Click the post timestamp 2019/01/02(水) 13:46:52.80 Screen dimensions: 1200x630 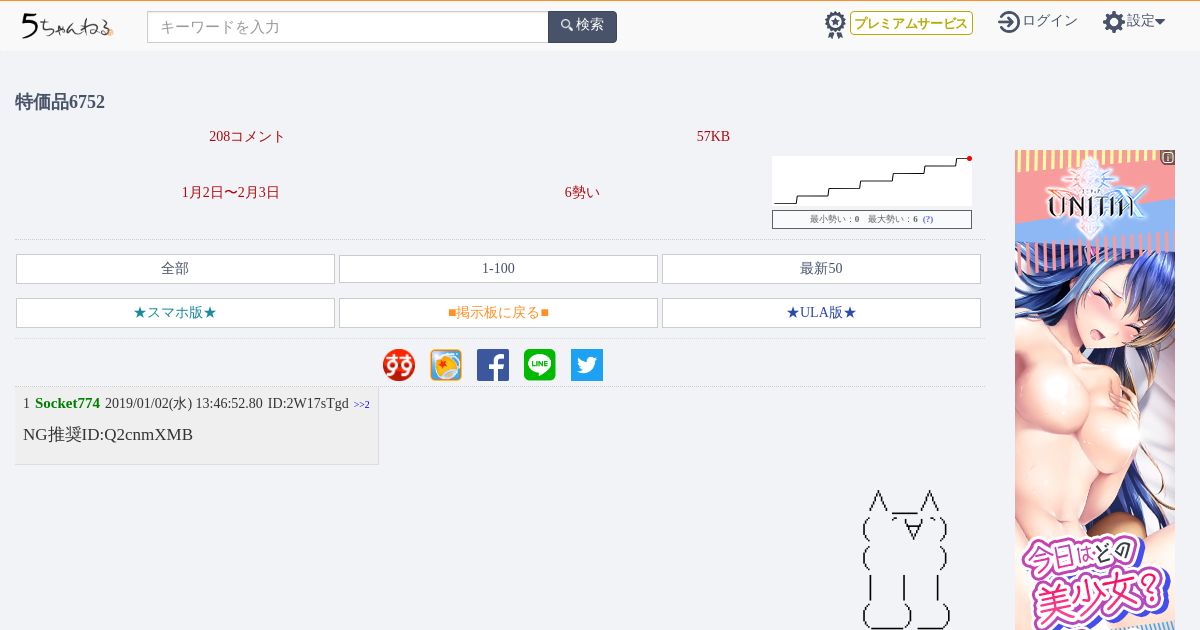pyautogui.click(x=184, y=403)
